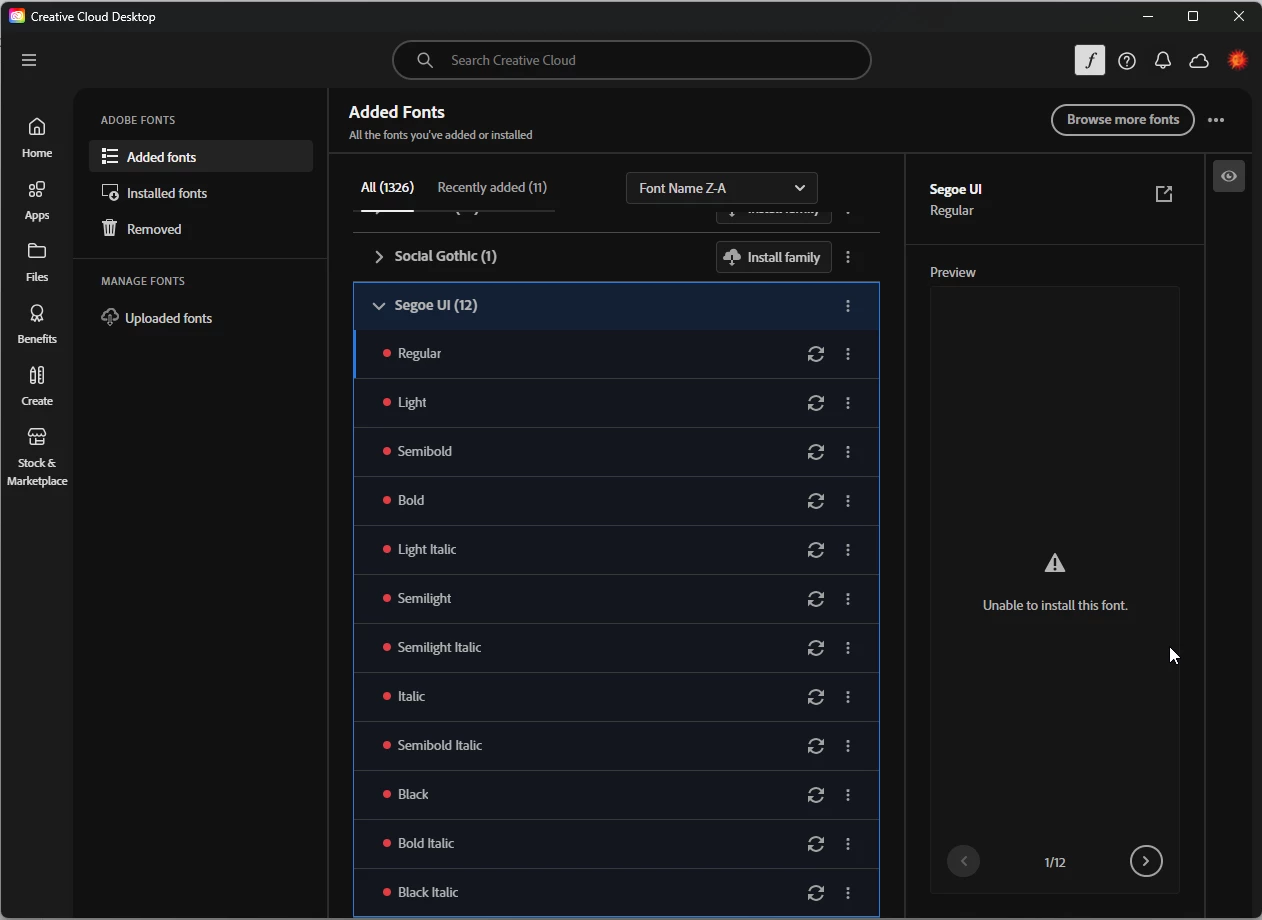Click the Search Creative Cloud field
This screenshot has width=1262, height=920.
(632, 60)
